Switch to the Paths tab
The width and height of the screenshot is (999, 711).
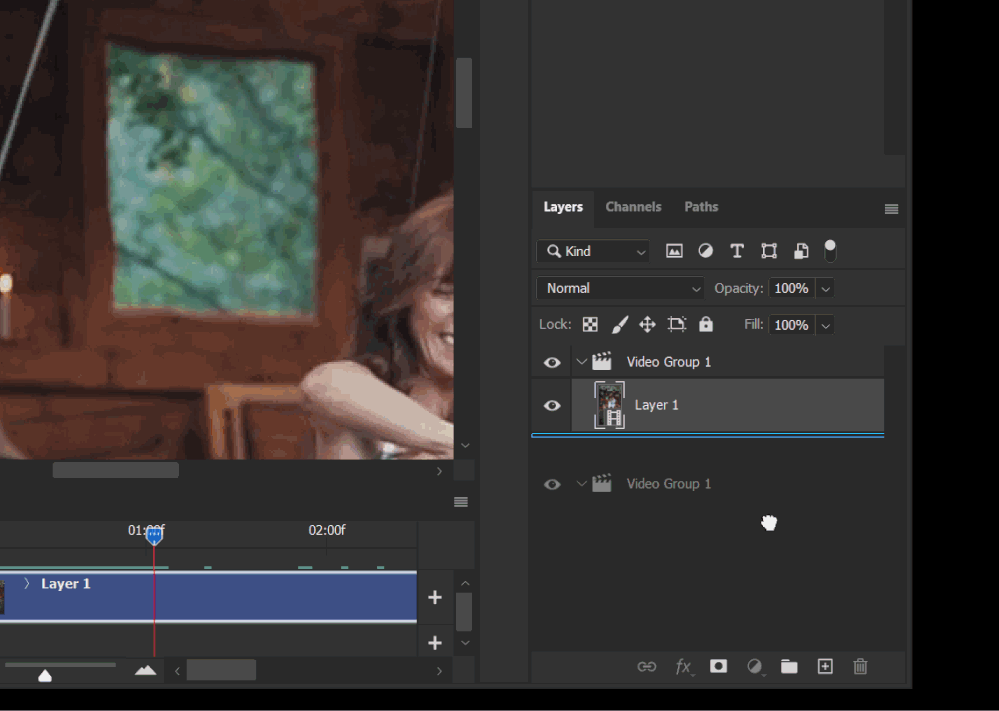click(x=701, y=207)
